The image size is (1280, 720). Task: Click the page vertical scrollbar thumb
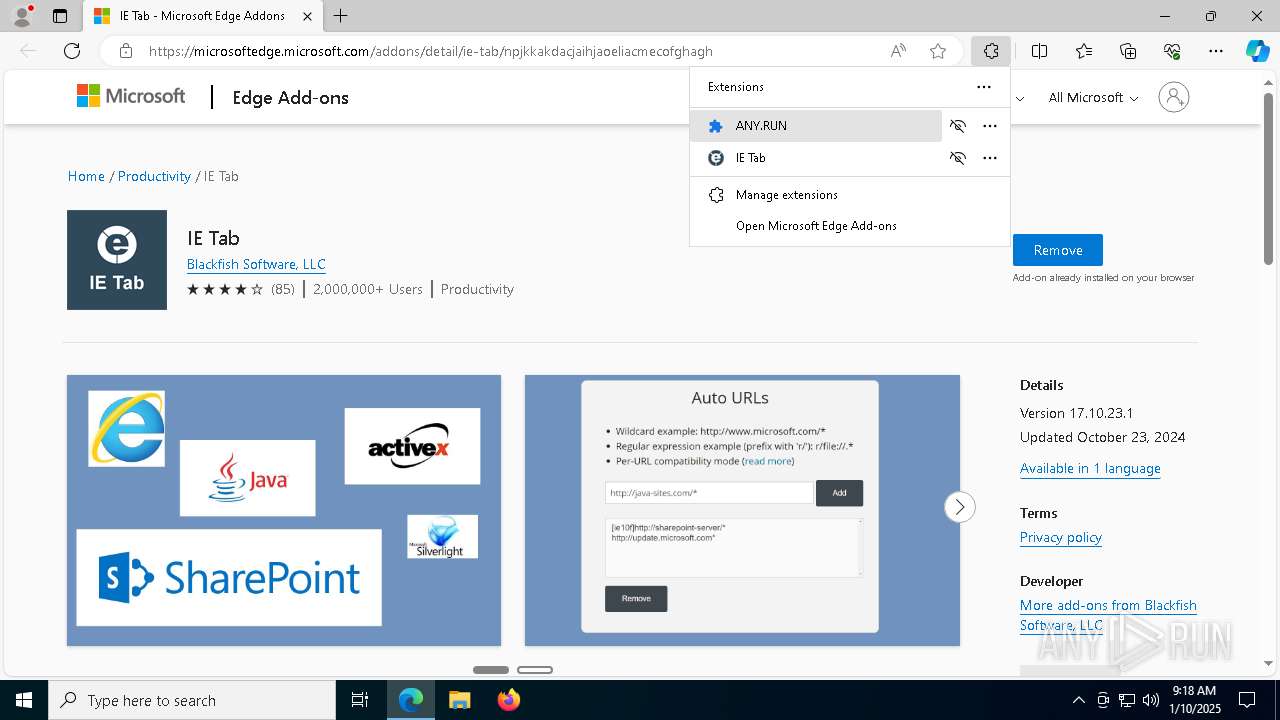click(1269, 177)
